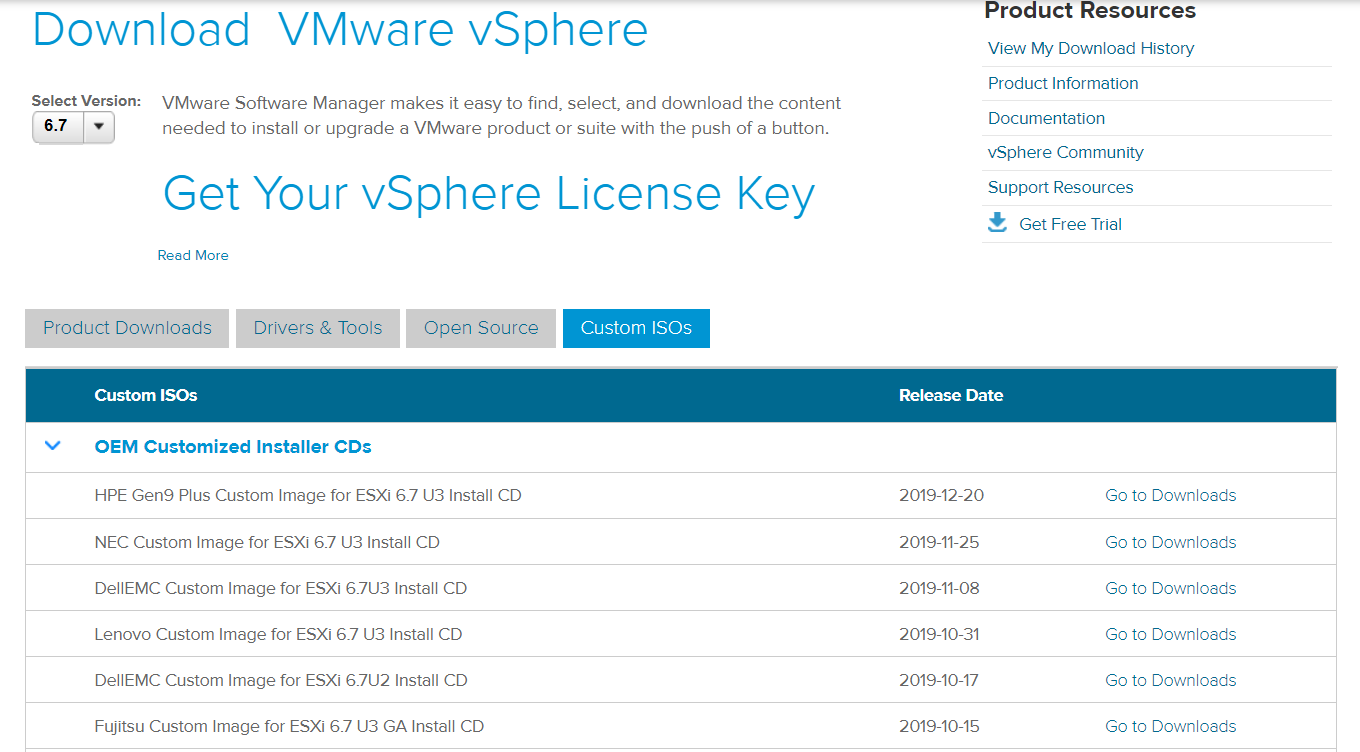Click the Read More link

[x=193, y=255]
